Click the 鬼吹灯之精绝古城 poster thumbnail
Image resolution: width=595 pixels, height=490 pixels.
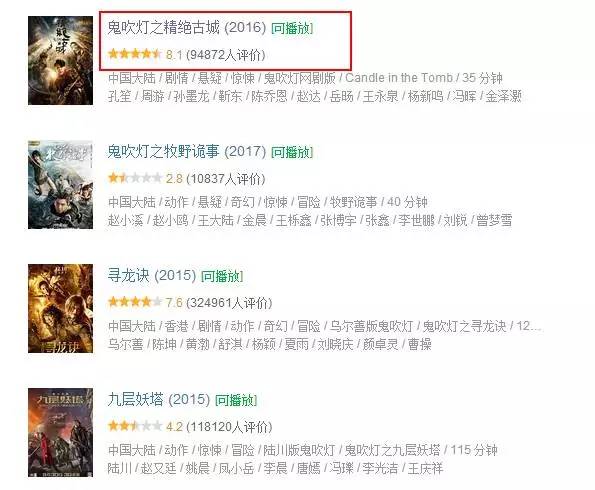(60, 60)
